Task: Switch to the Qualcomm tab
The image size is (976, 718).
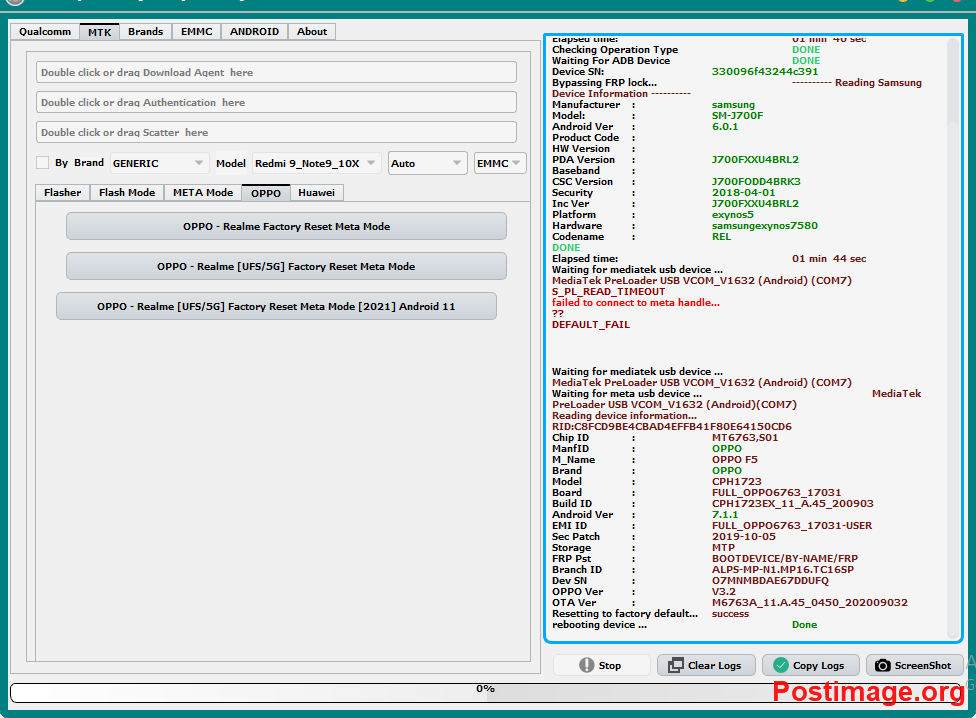Action: click(45, 32)
